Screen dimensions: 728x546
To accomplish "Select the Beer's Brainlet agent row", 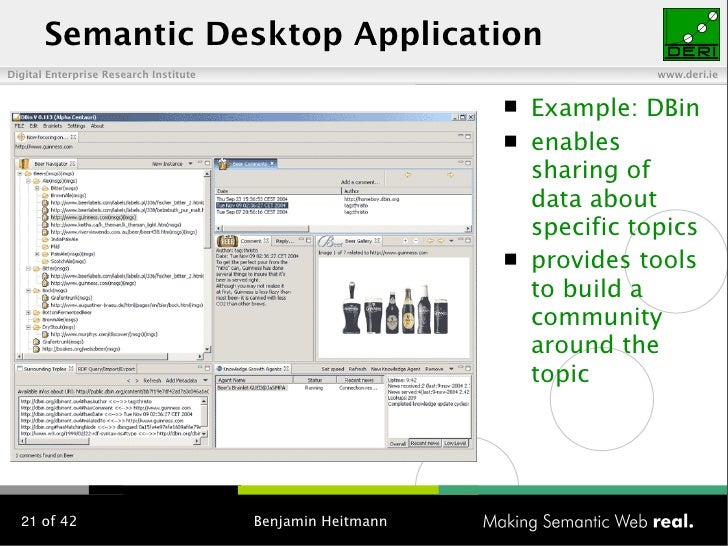I will coord(300,388).
